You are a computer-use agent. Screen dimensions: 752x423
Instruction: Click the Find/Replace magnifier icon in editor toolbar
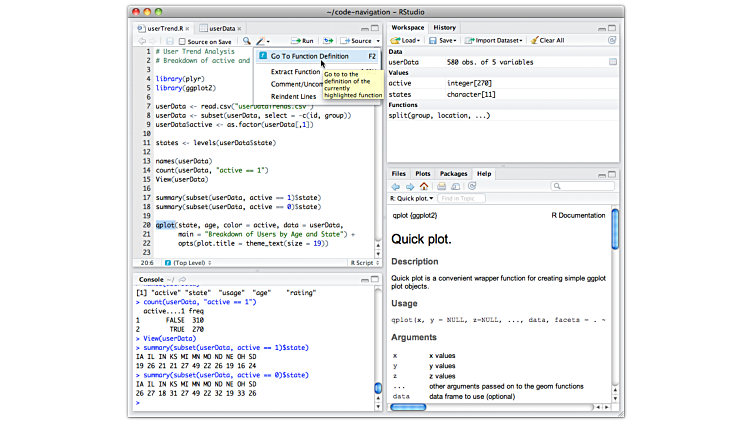click(x=246, y=41)
